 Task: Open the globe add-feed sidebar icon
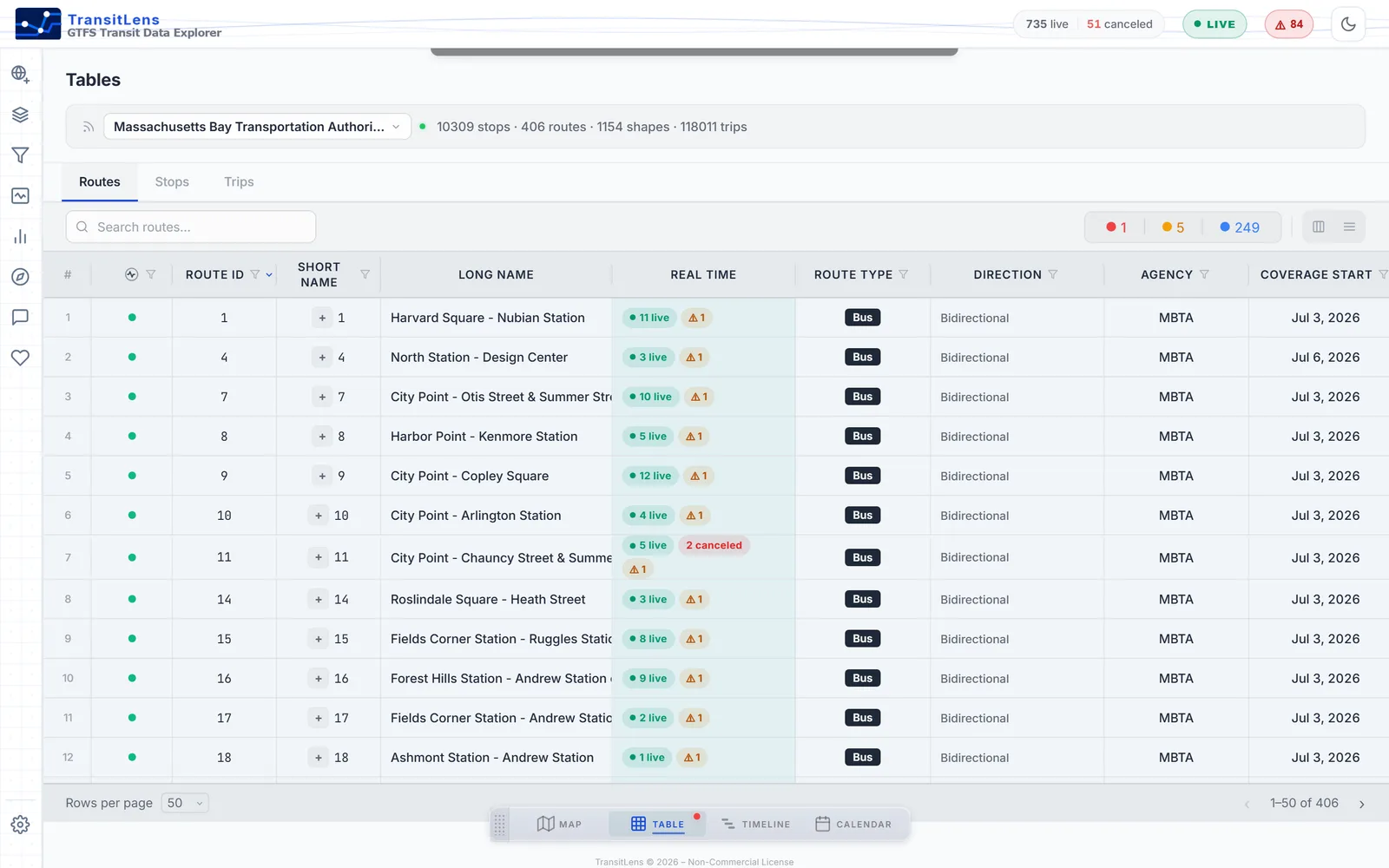coord(20,74)
